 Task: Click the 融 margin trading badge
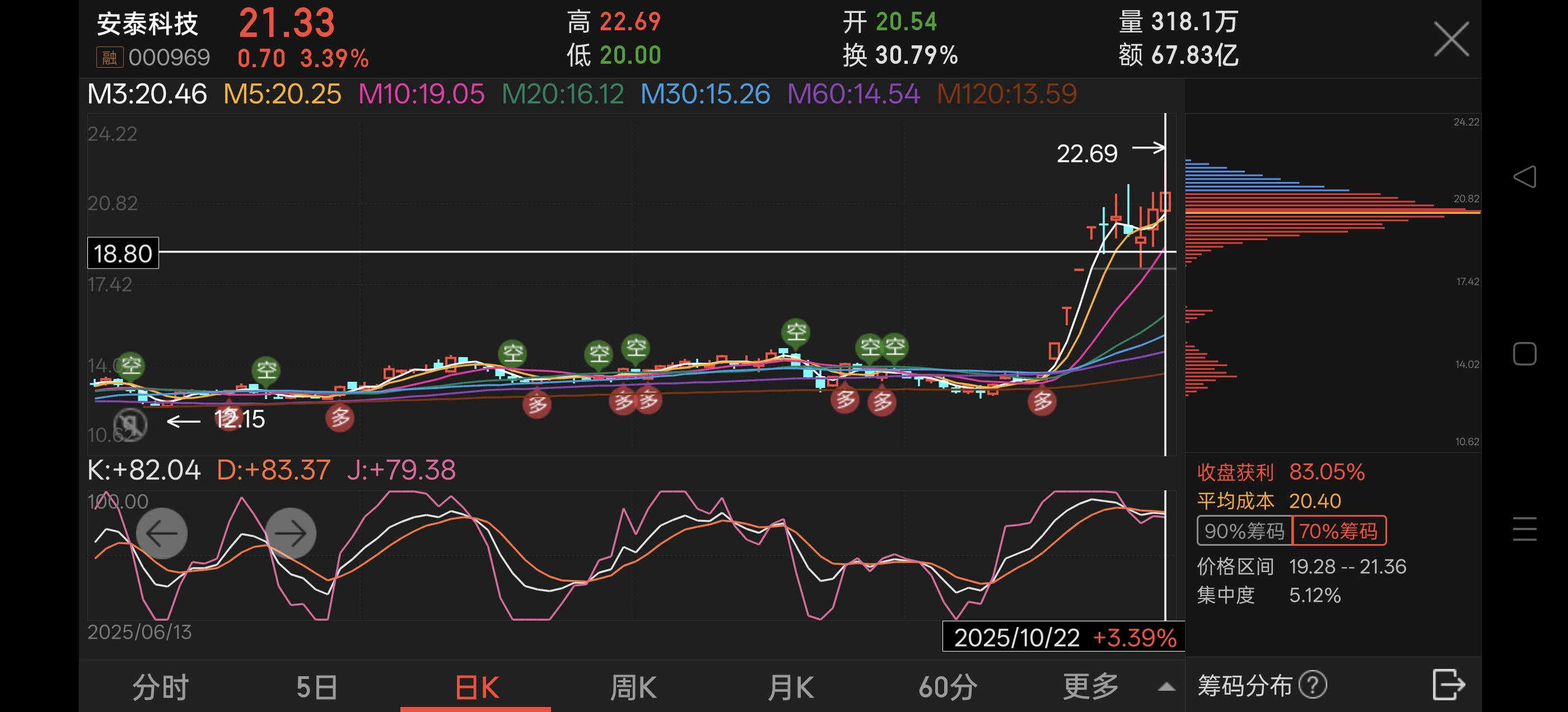click(x=110, y=58)
